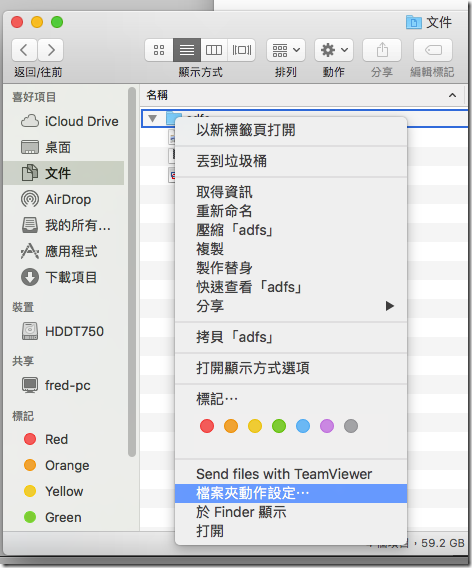
Task: Click the 名稱 column header
Action: [157, 95]
